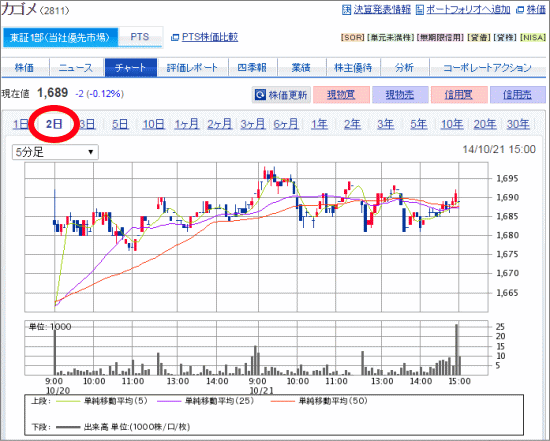
Task: Click the 信用買 button
Action: (x=459, y=95)
